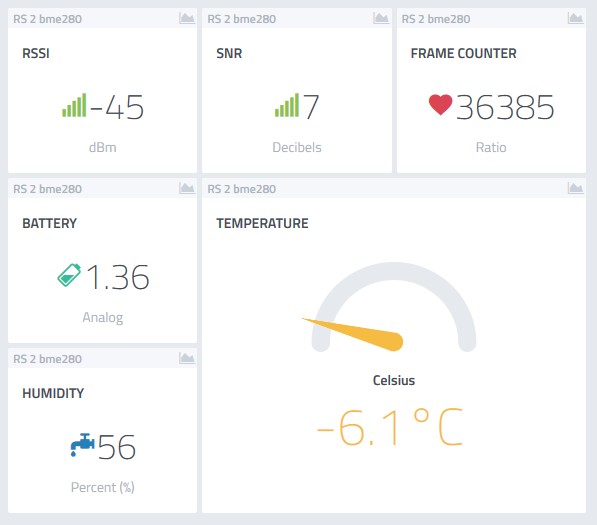View chart for Humidity widget
The image size is (597, 525).
(187, 358)
